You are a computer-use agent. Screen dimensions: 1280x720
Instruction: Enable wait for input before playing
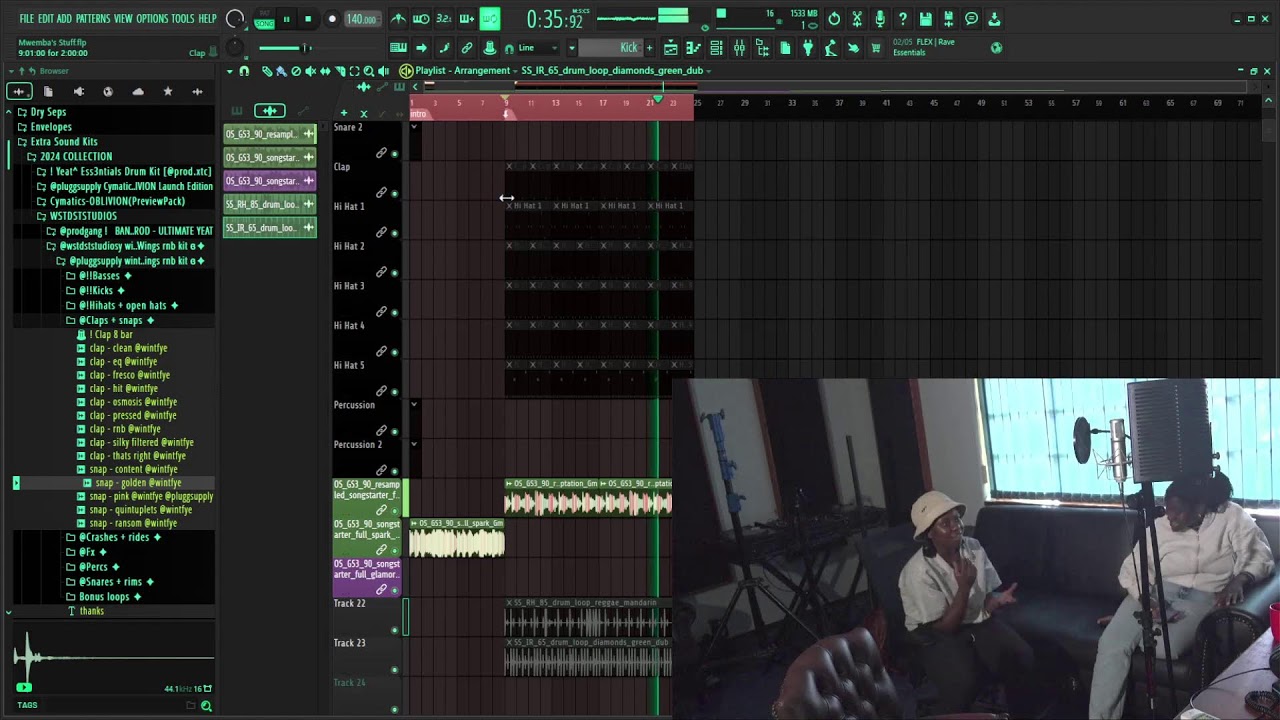coord(421,19)
